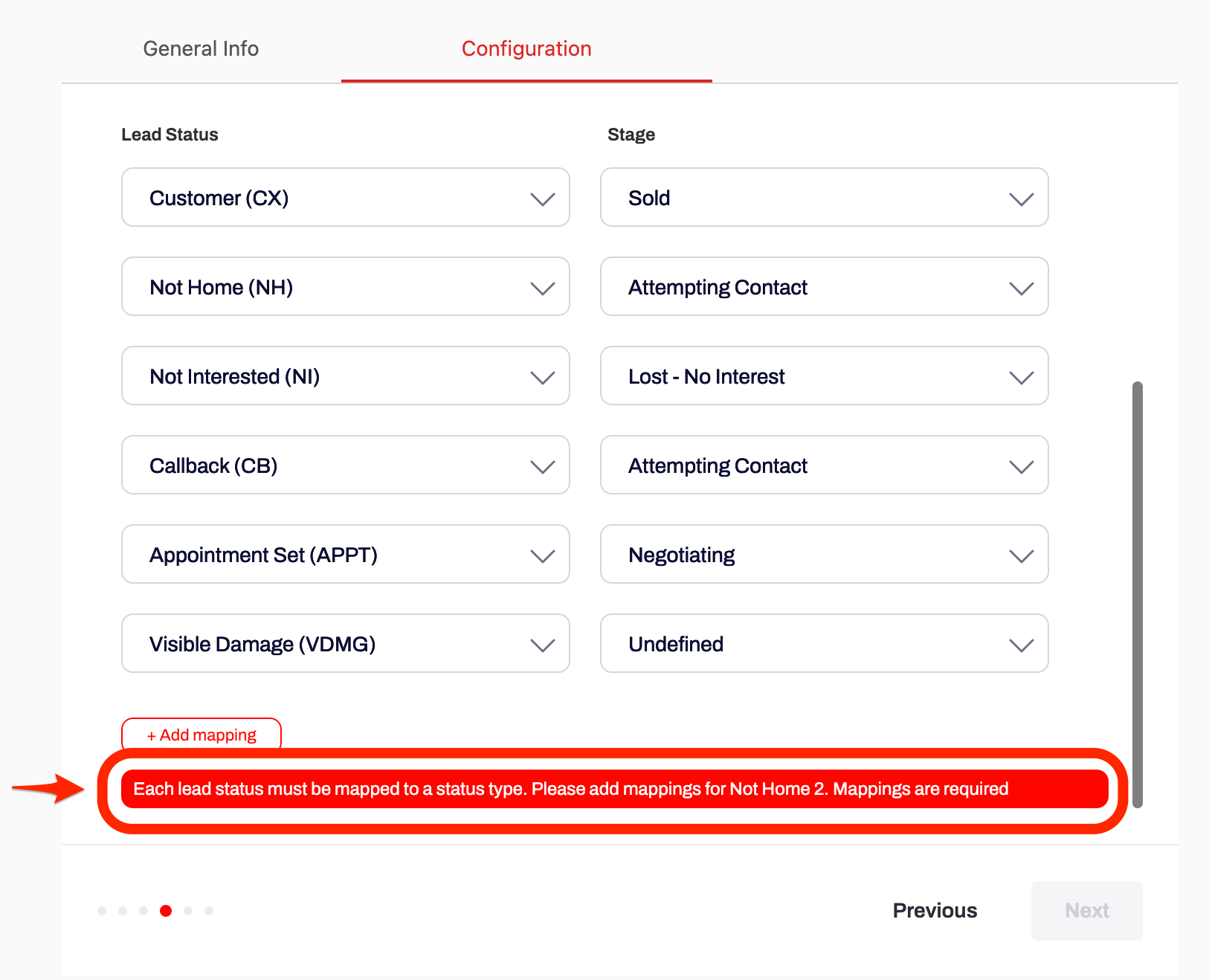Image resolution: width=1209 pixels, height=980 pixels.
Task: Click the 'Each lead status must be mapped' error message
Action: coord(614,789)
